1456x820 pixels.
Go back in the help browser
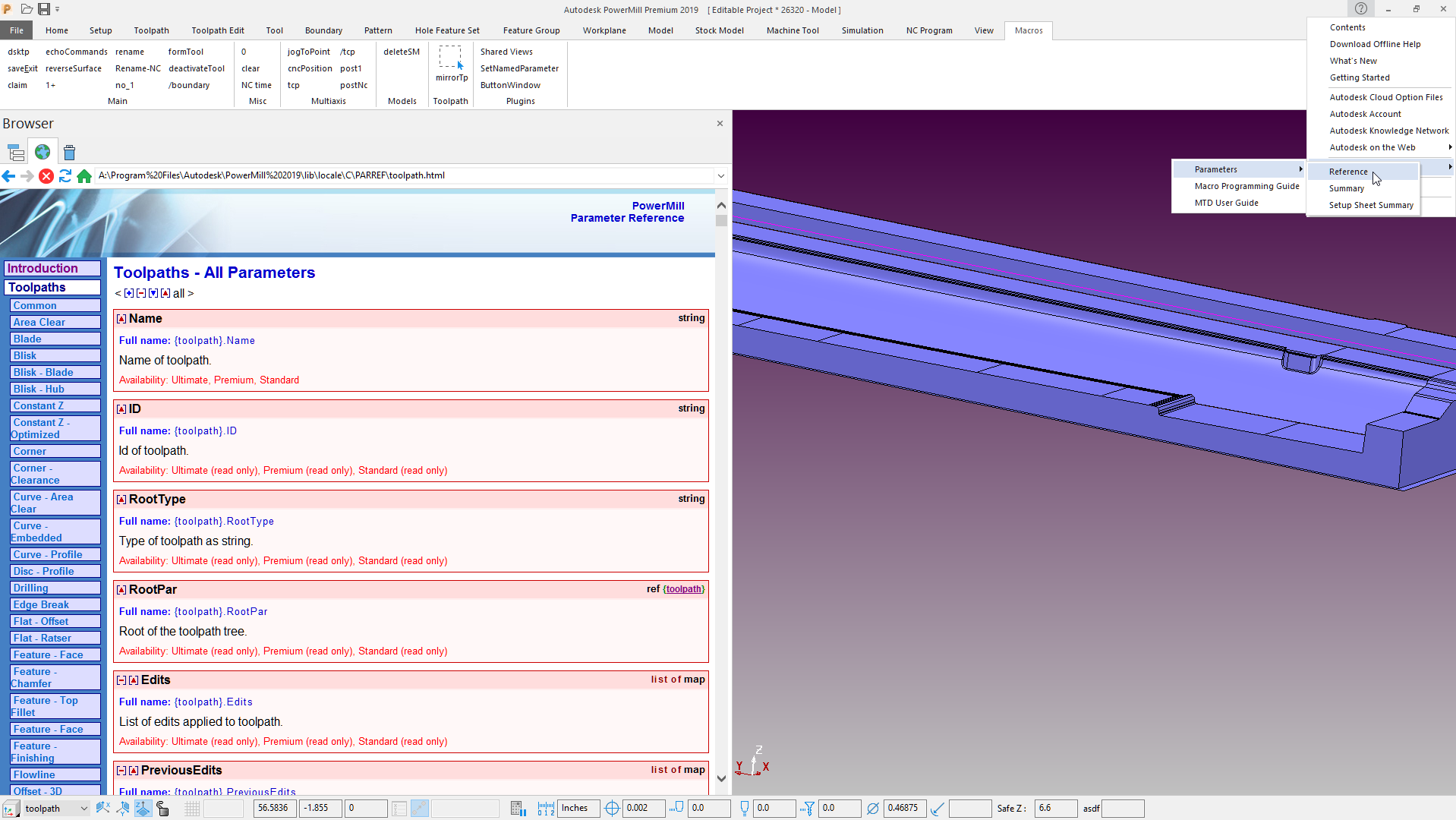point(8,176)
